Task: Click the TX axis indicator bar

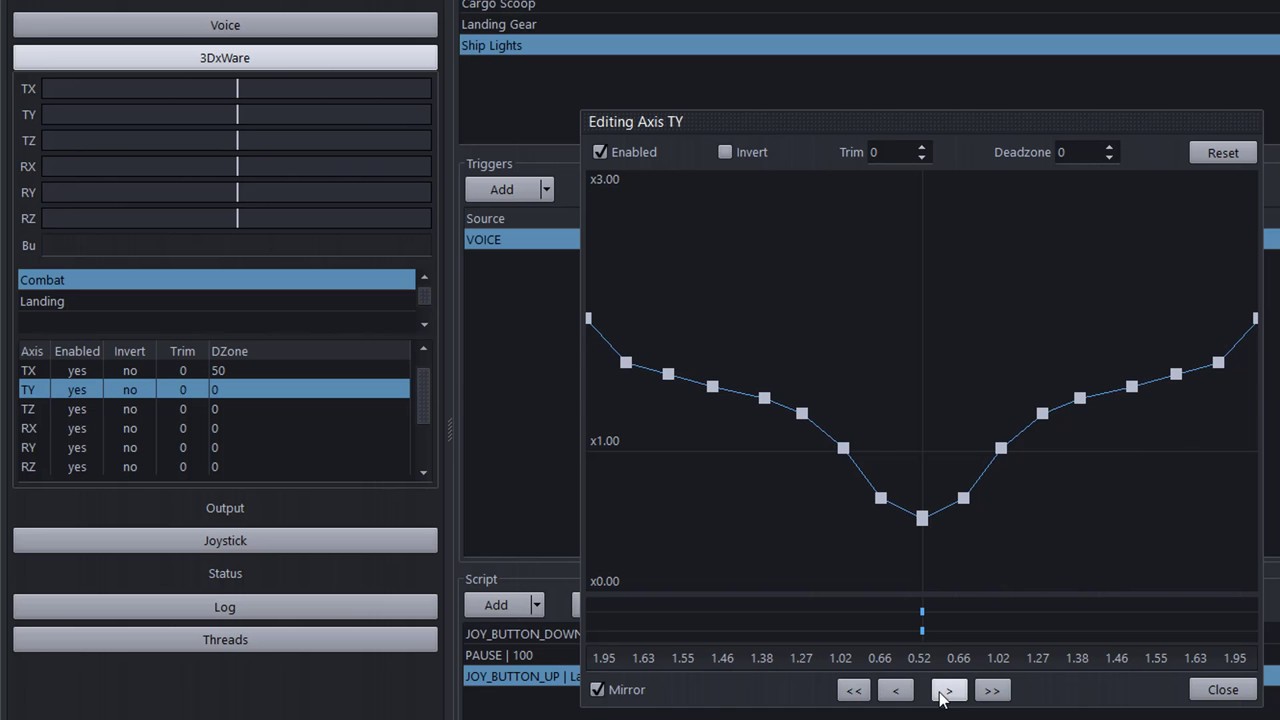Action: pos(236,89)
